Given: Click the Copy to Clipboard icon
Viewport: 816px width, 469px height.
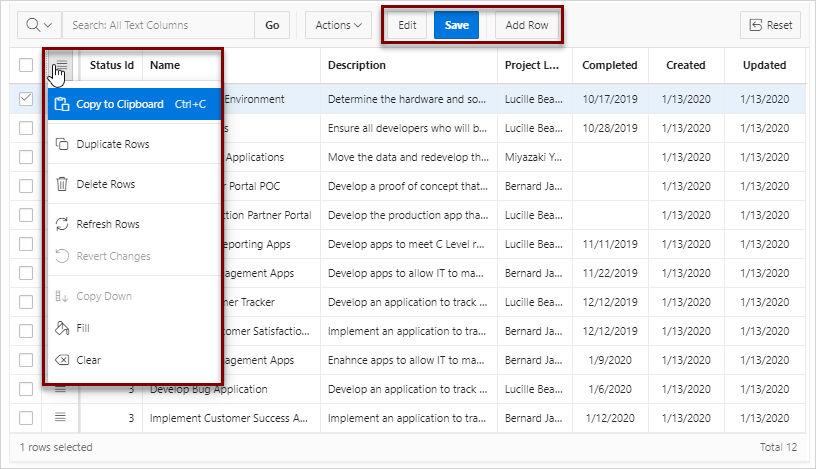Looking at the screenshot, I should point(62,104).
